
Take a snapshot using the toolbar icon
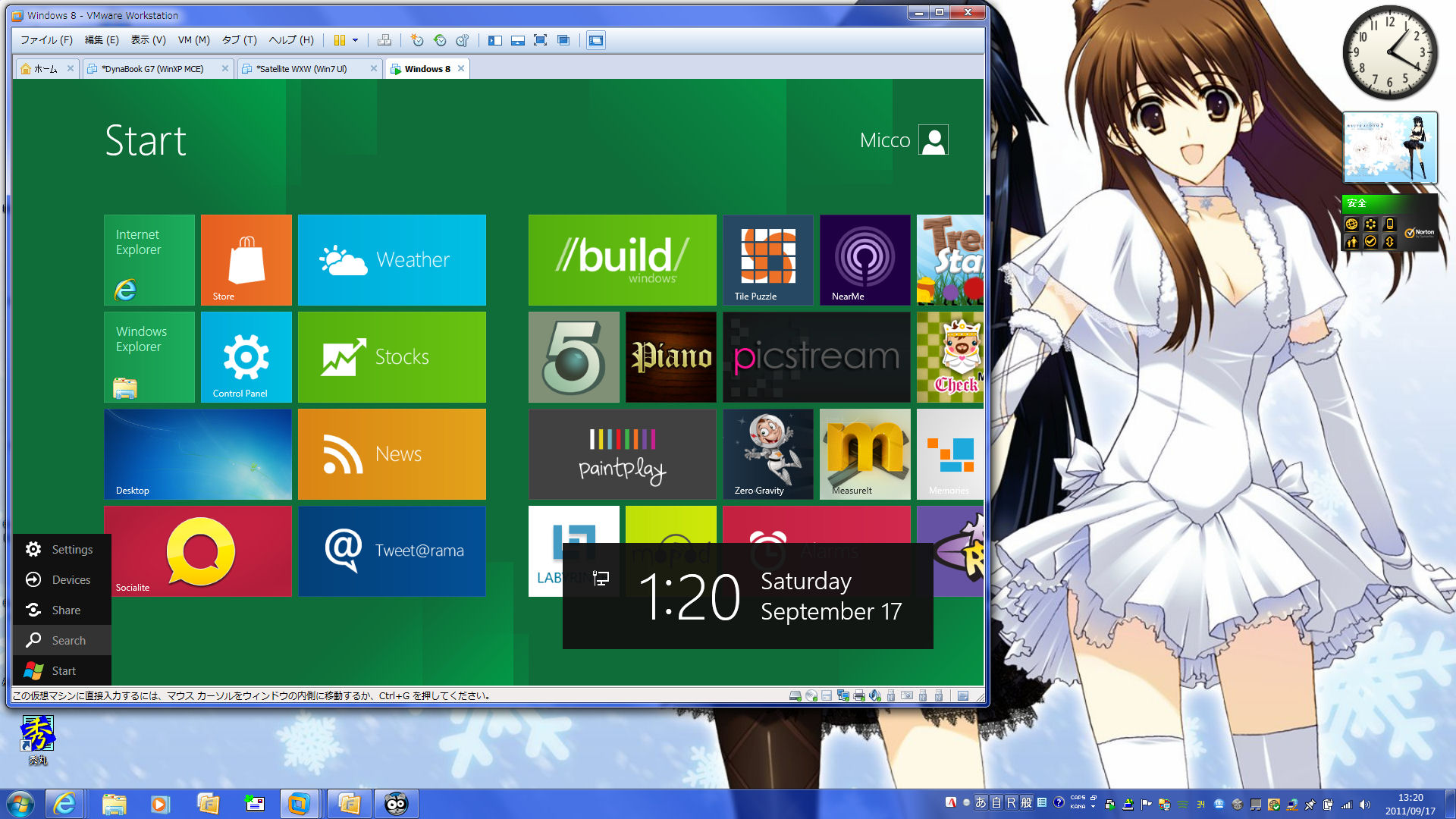point(416,40)
